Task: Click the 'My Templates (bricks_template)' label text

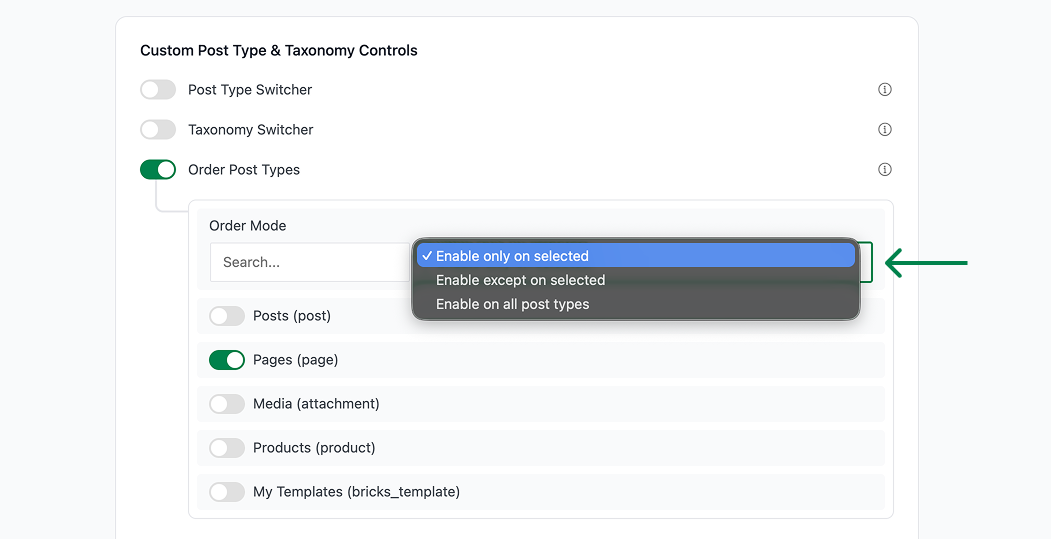Action: 357,491
